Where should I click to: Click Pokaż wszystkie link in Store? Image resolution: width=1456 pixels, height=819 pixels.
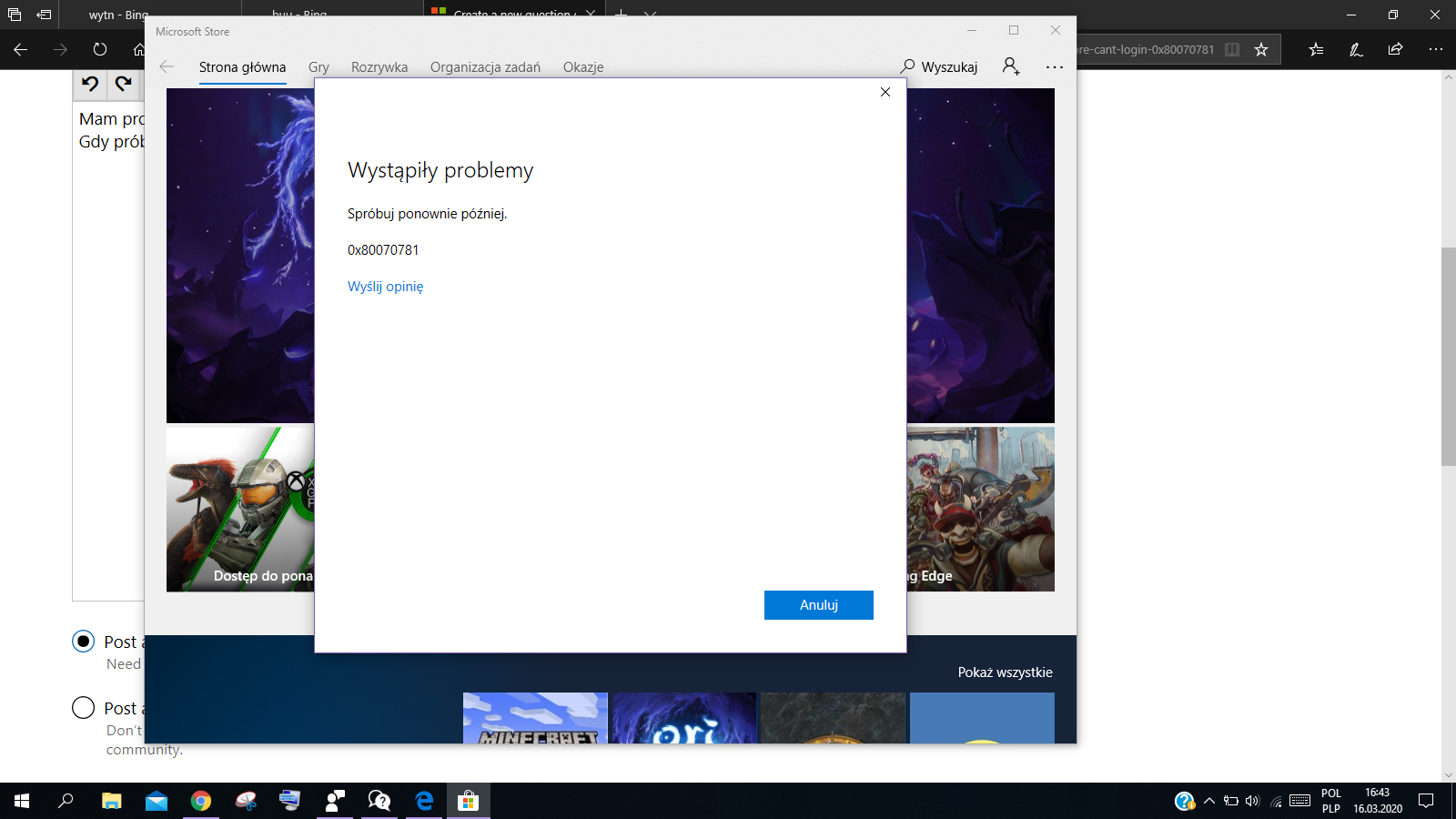[1005, 672]
